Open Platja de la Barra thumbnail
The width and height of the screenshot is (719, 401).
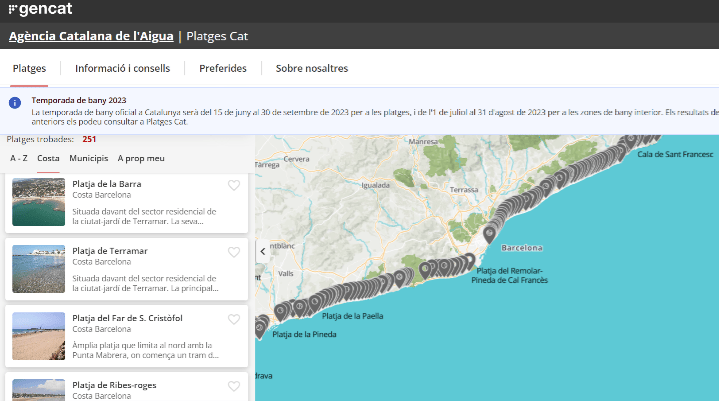click(39, 202)
